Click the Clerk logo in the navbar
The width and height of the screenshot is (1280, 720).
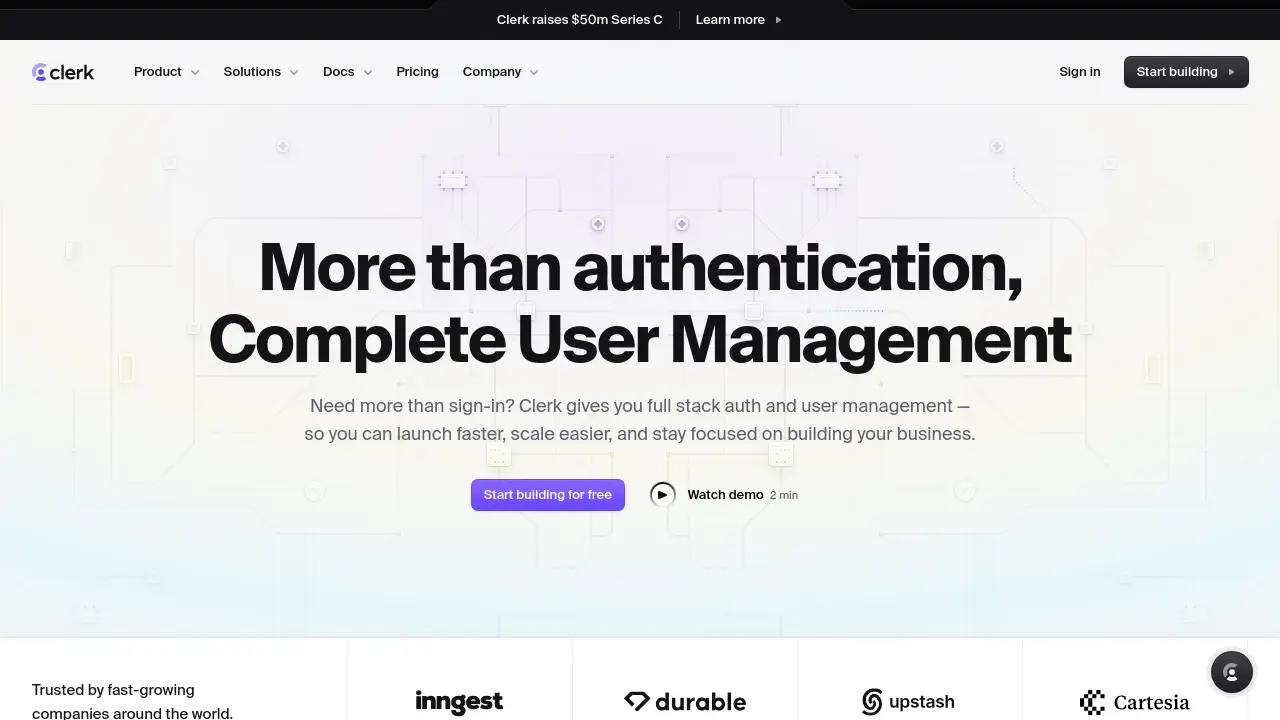[62, 71]
